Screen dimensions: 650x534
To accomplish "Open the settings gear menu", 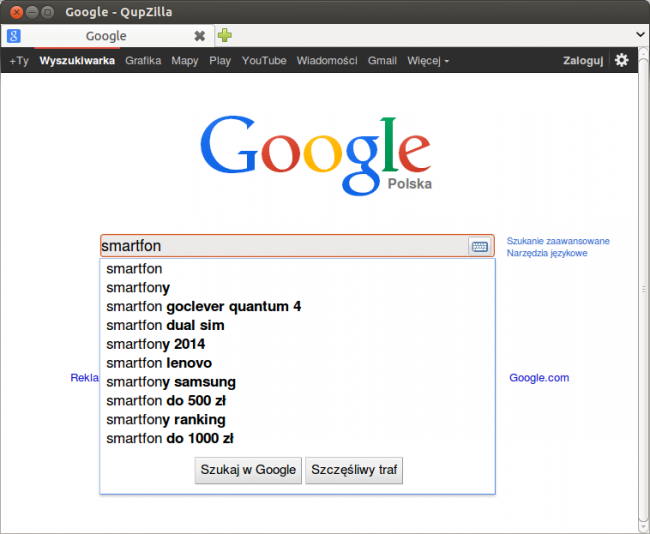I will [621, 61].
